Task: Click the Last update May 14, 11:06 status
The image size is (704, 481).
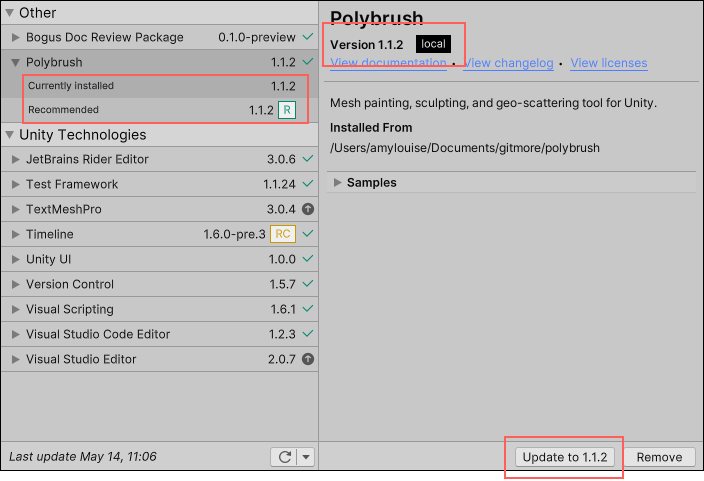Action: [83, 457]
